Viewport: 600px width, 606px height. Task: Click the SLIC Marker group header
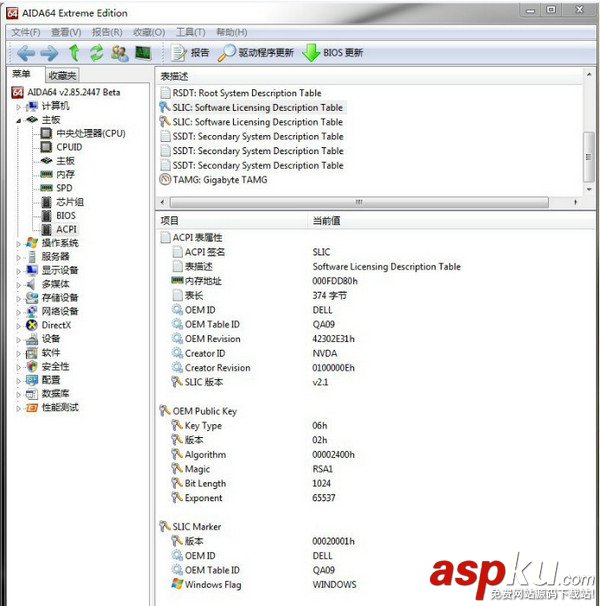click(x=190, y=527)
